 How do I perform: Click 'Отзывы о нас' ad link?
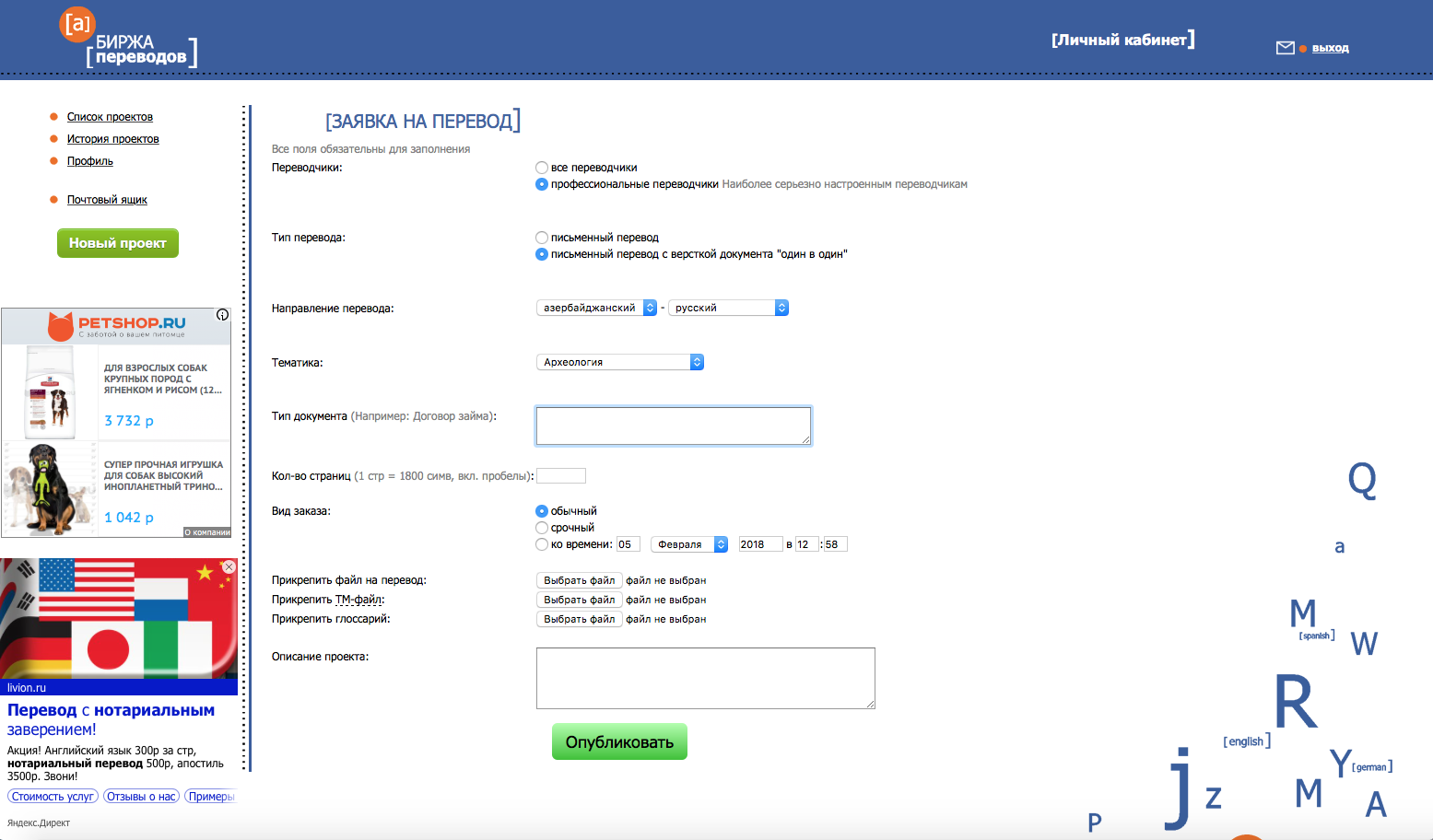coord(141,797)
